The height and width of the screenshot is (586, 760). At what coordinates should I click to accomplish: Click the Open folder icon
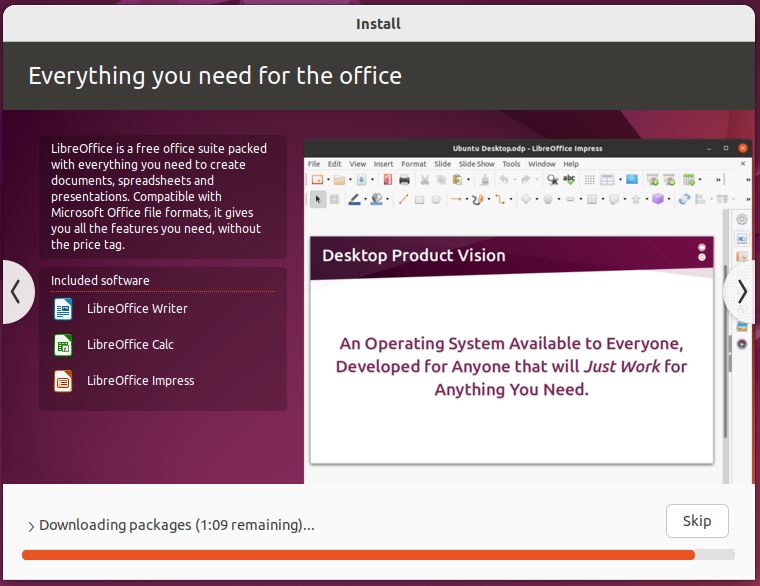coord(339,180)
